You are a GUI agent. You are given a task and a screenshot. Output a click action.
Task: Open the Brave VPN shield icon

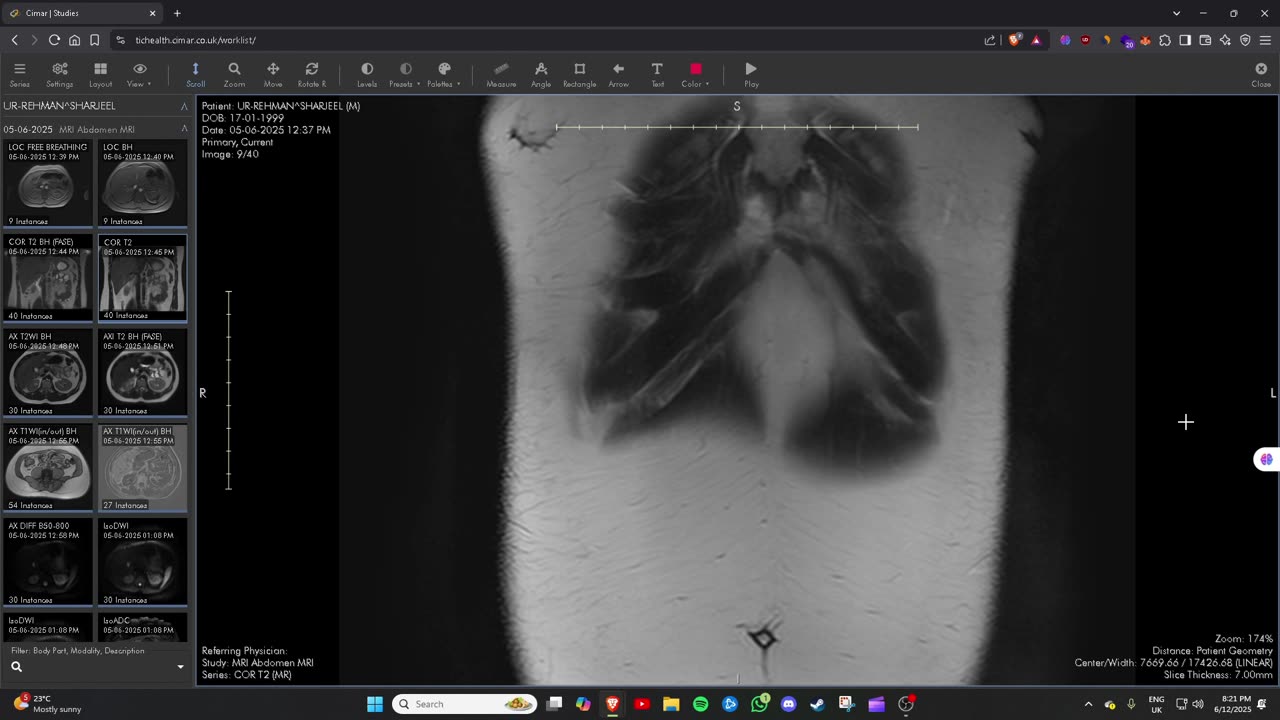tap(1245, 40)
